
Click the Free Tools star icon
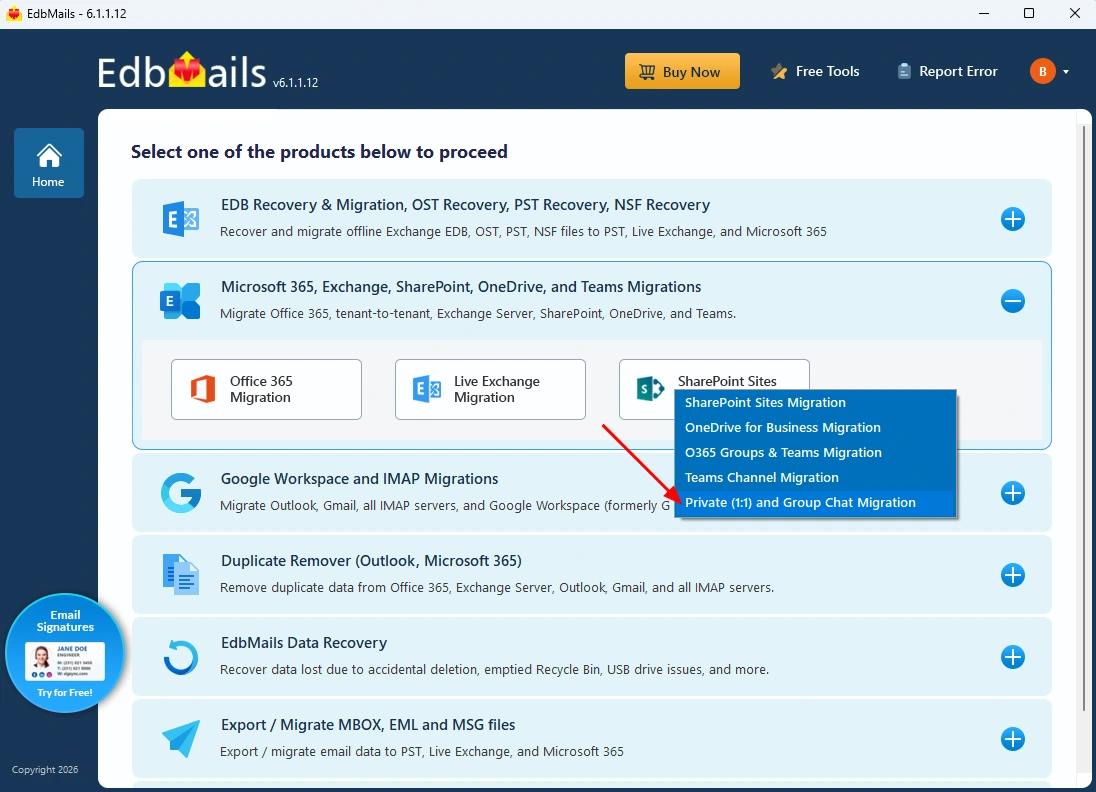779,71
